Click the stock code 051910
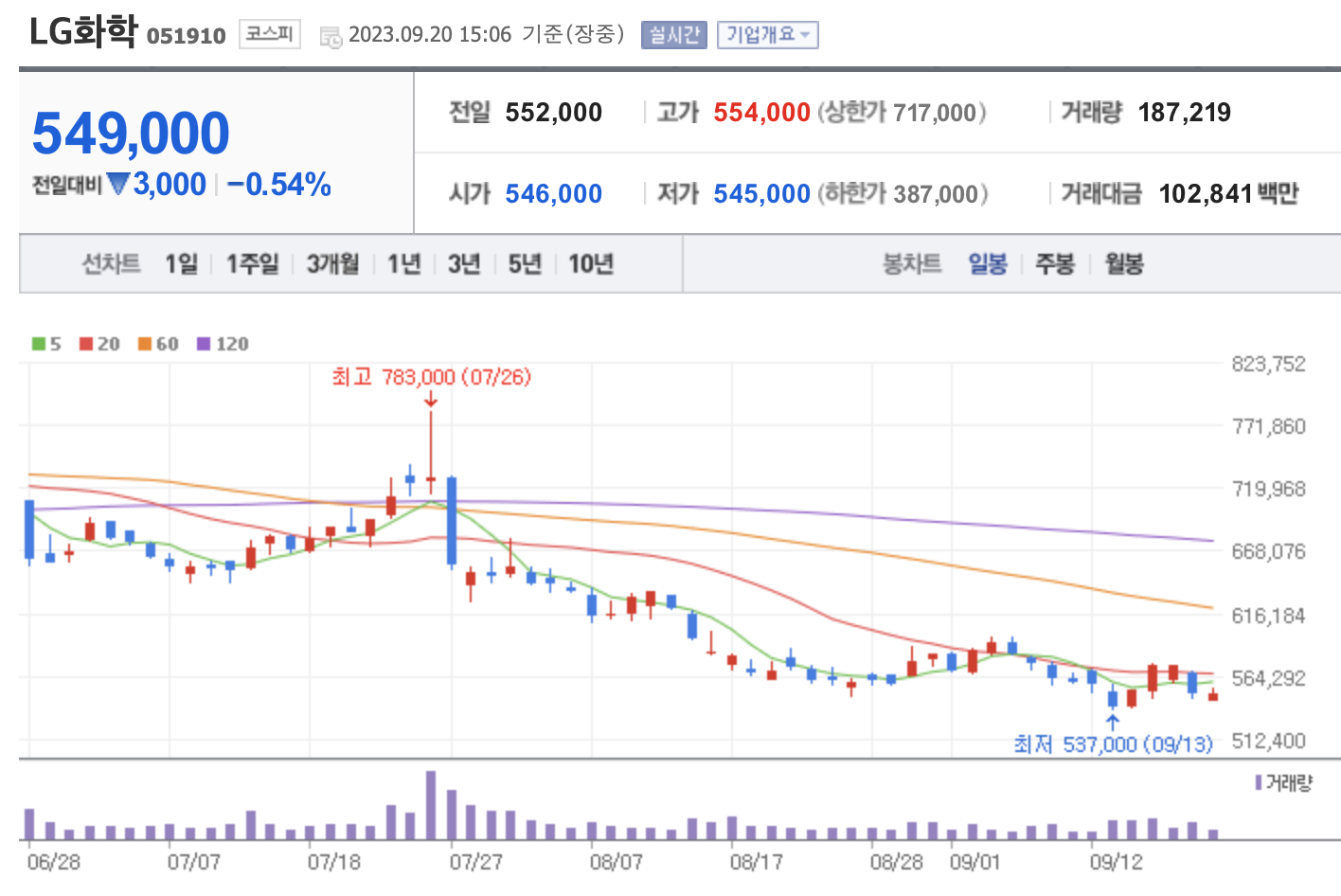The width and height of the screenshot is (1341, 896). 187,36
